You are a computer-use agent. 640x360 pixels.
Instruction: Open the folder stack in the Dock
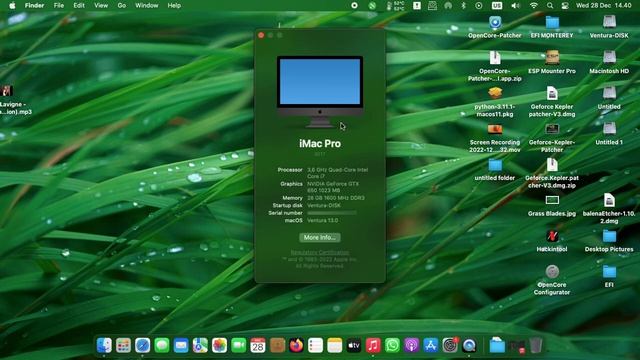(497, 345)
